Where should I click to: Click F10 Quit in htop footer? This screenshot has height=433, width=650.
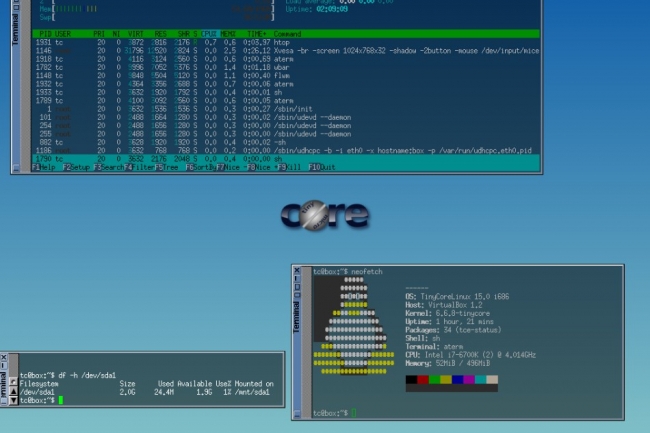[322, 167]
